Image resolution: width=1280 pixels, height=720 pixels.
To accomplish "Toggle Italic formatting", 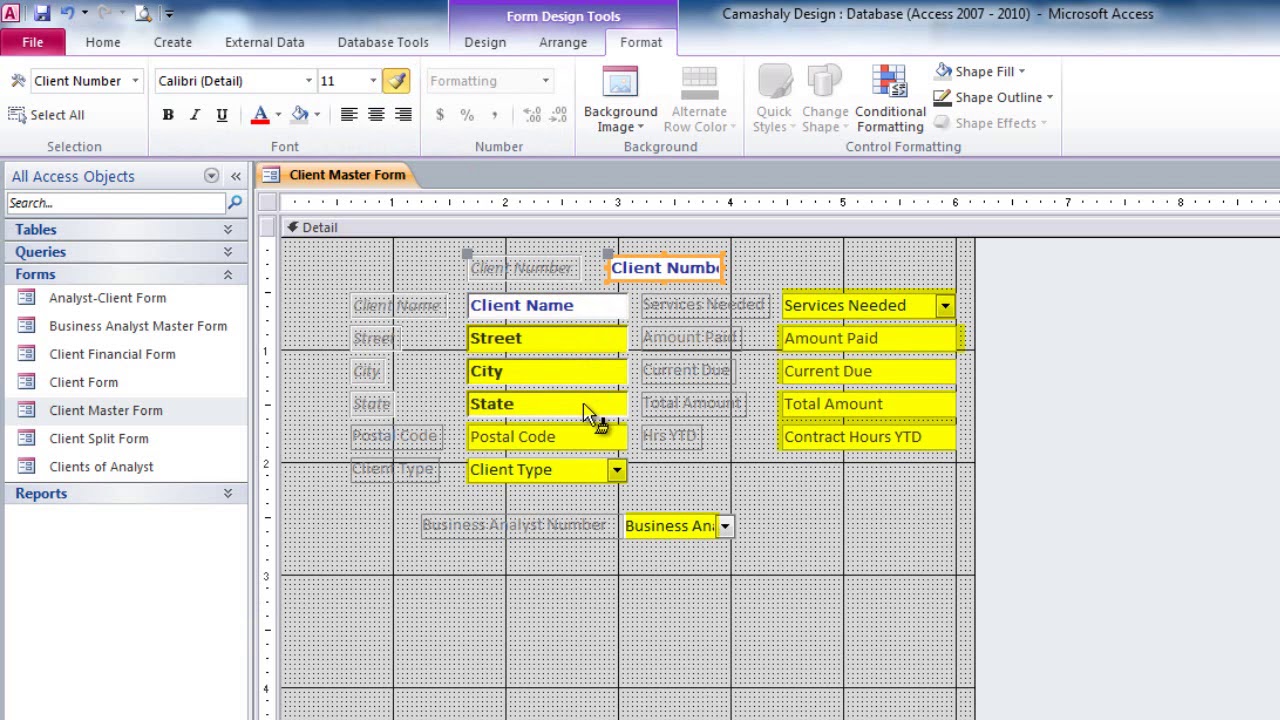I will click(195, 115).
